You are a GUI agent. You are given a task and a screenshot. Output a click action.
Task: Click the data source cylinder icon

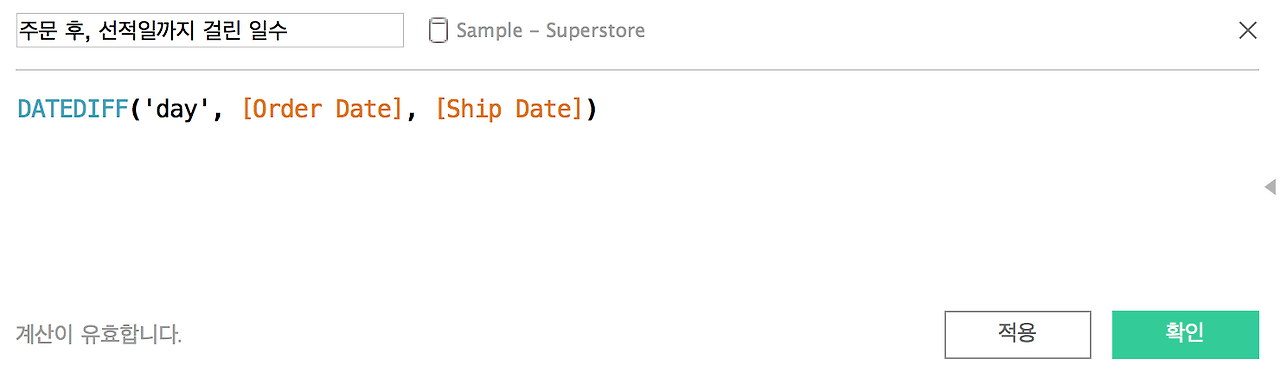click(437, 31)
